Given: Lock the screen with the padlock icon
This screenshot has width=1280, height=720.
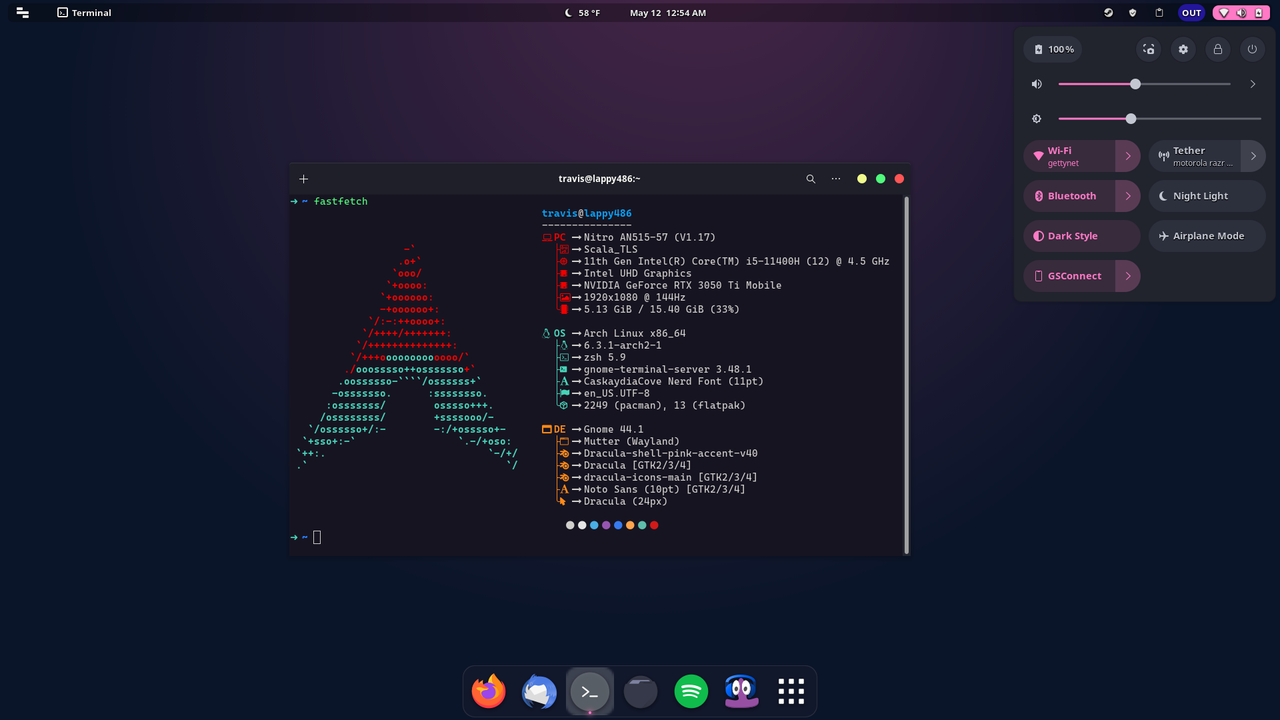Looking at the screenshot, I should (x=1217, y=49).
